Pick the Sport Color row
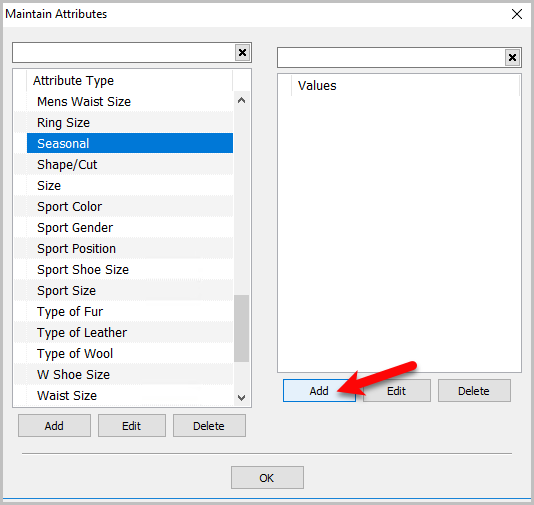The height and width of the screenshot is (505, 534). point(130,207)
